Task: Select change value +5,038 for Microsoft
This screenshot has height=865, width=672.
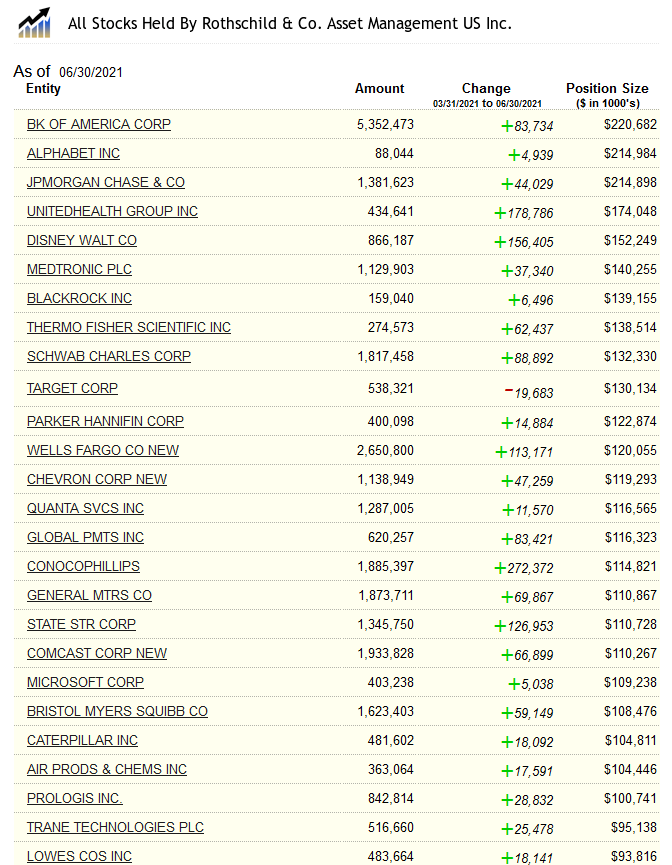Action: [x=530, y=684]
